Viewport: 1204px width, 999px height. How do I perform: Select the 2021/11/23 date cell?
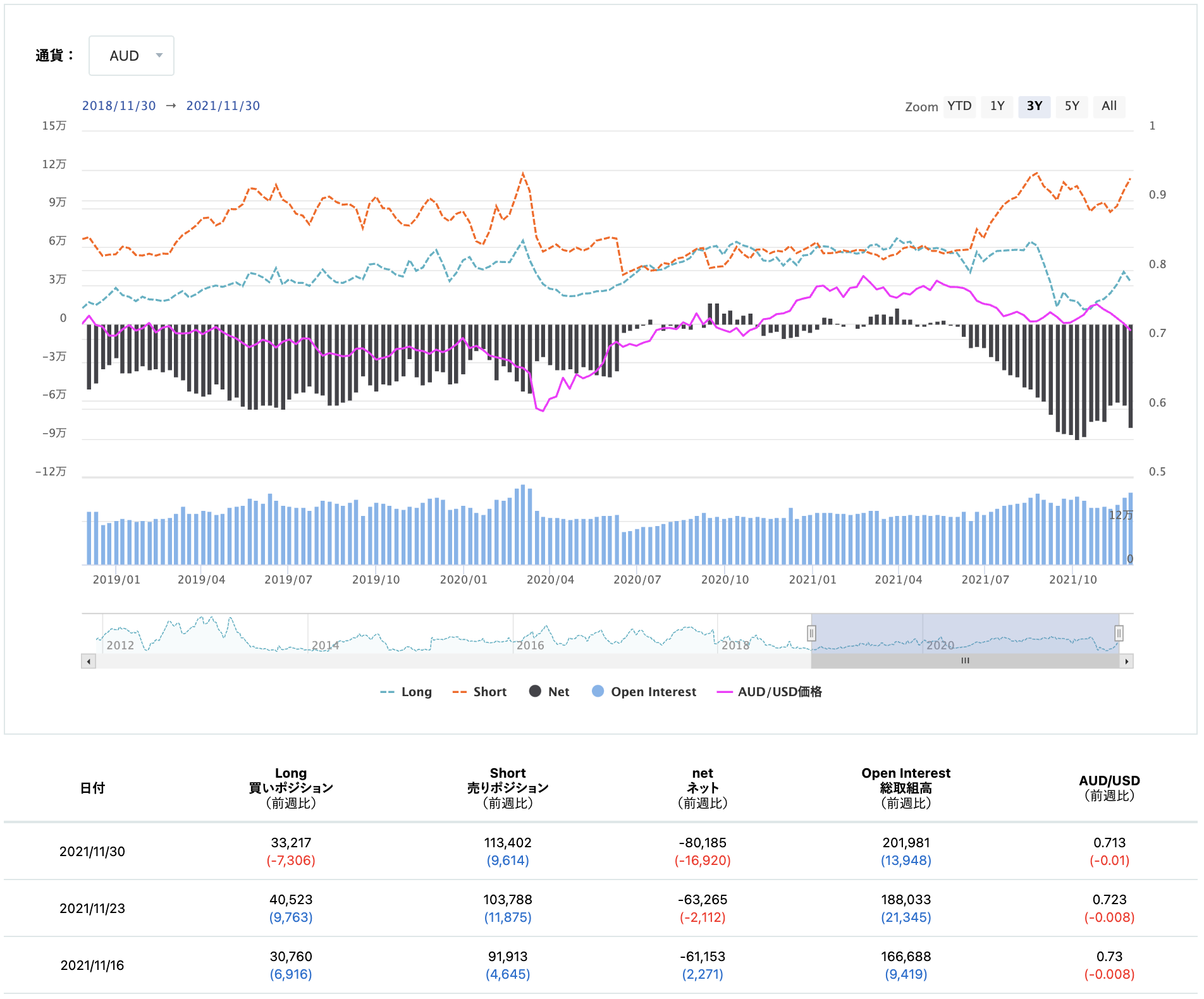point(92,909)
